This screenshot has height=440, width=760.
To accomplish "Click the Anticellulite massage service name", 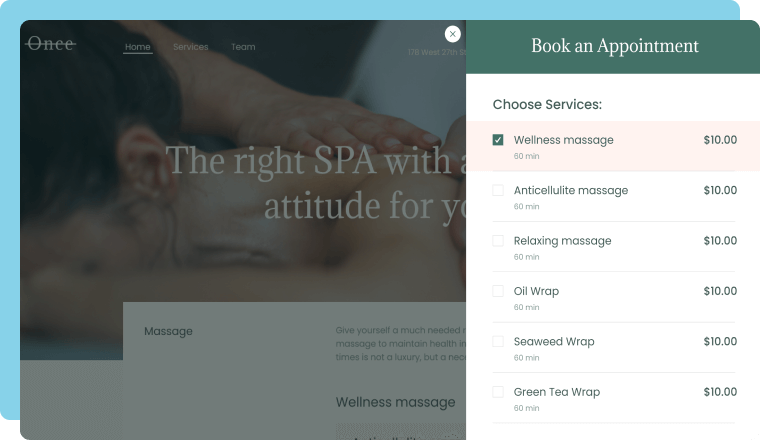I will coord(570,190).
